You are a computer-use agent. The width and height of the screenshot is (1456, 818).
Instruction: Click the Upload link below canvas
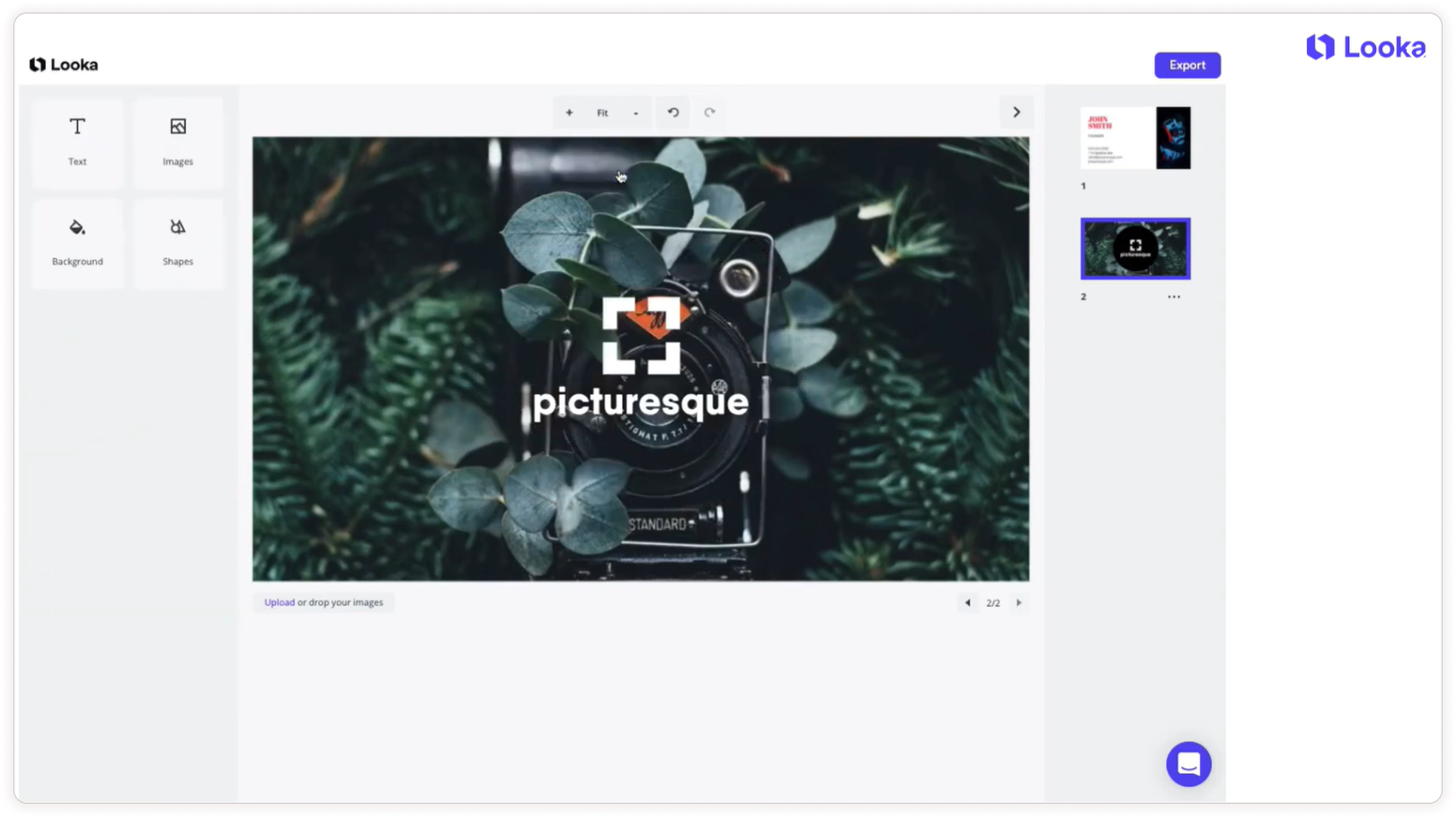[x=279, y=602]
